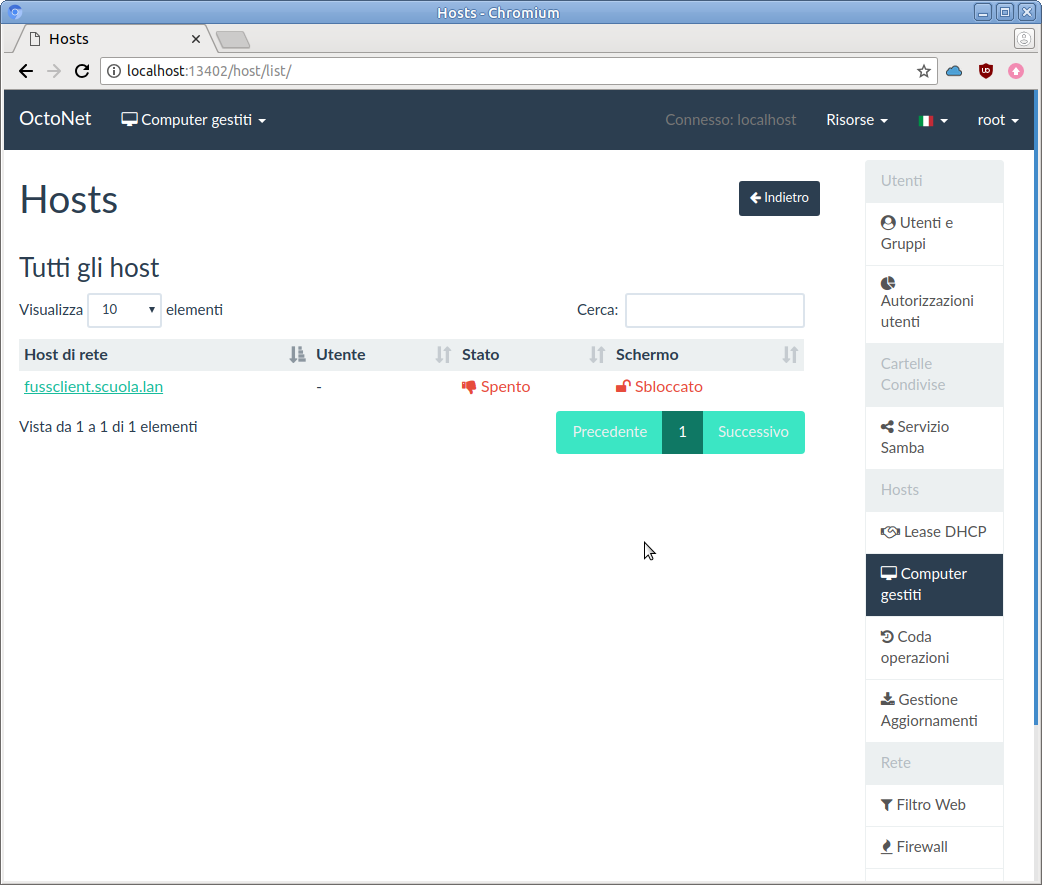This screenshot has height=885, width=1042.
Task: Reload the Hosts page
Action: tap(82, 71)
